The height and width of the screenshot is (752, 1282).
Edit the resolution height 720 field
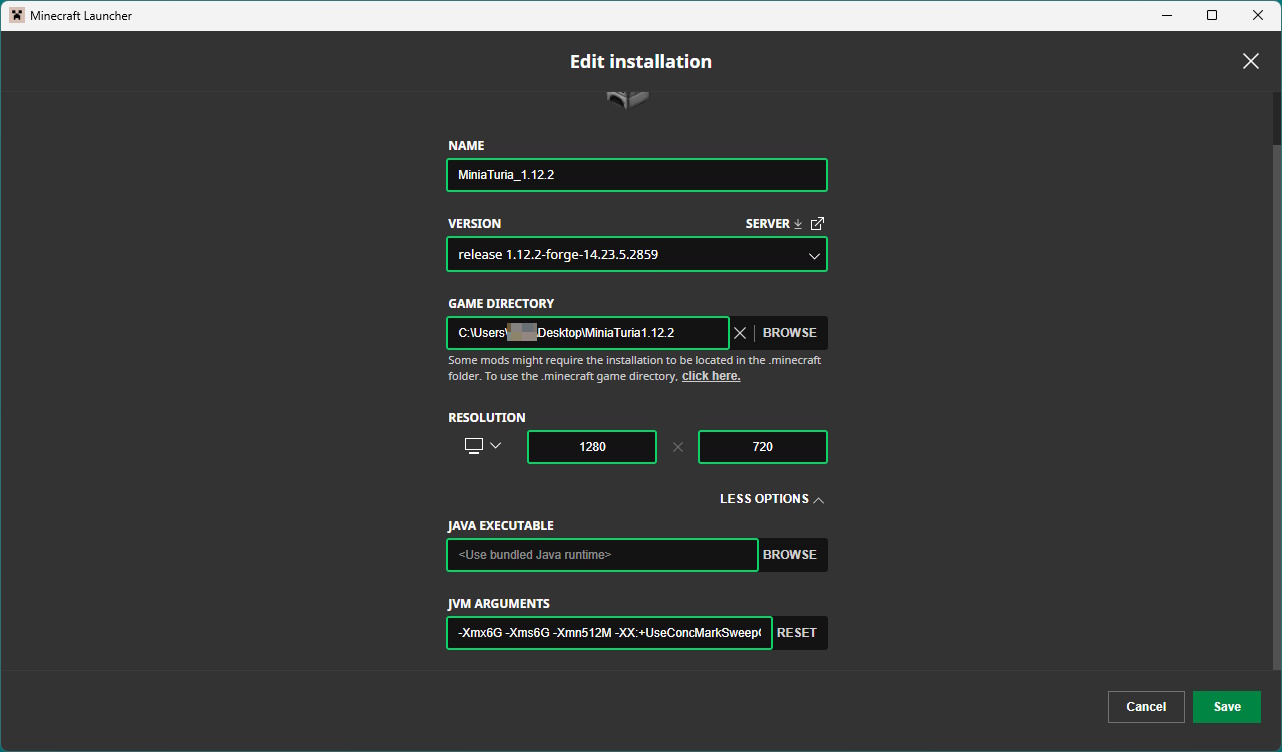click(x=763, y=447)
